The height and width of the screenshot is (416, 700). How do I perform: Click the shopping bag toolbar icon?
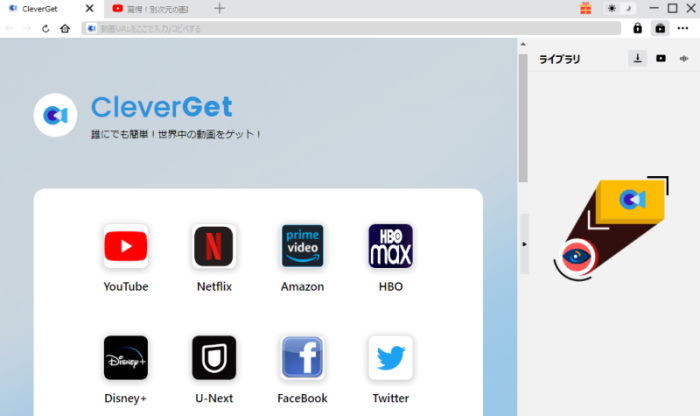click(660, 28)
